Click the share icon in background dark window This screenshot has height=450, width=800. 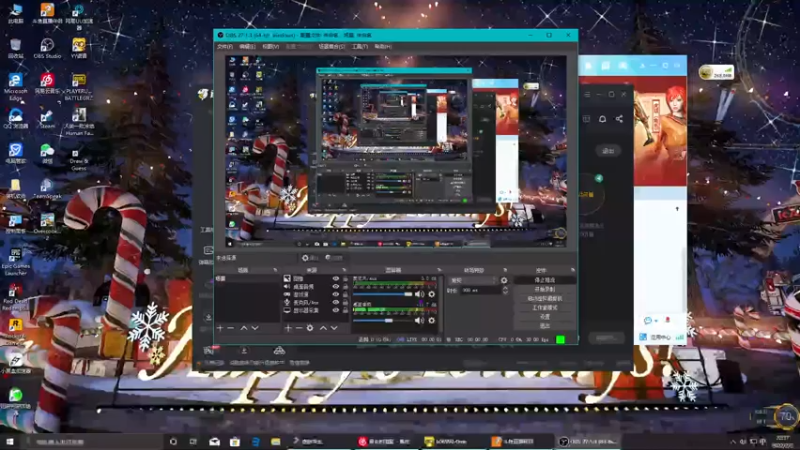click(619, 119)
